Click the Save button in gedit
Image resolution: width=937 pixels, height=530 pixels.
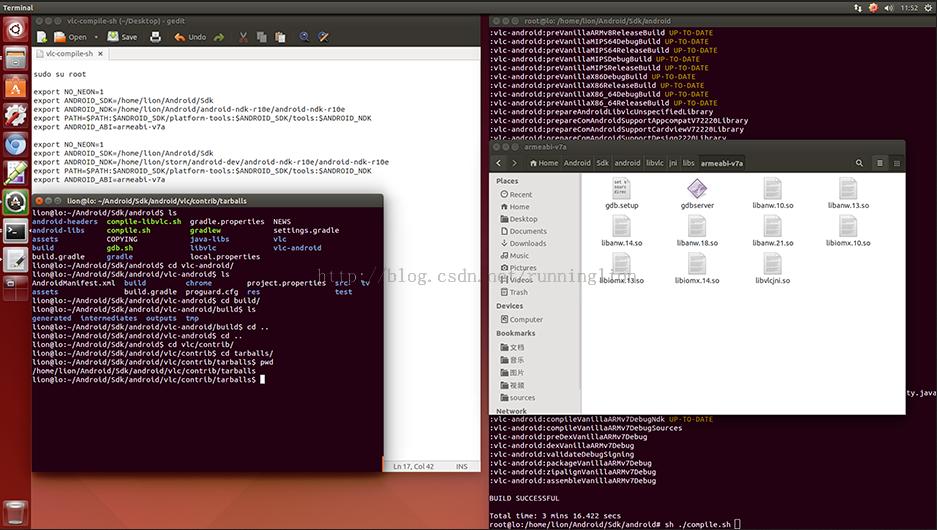[123, 37]
